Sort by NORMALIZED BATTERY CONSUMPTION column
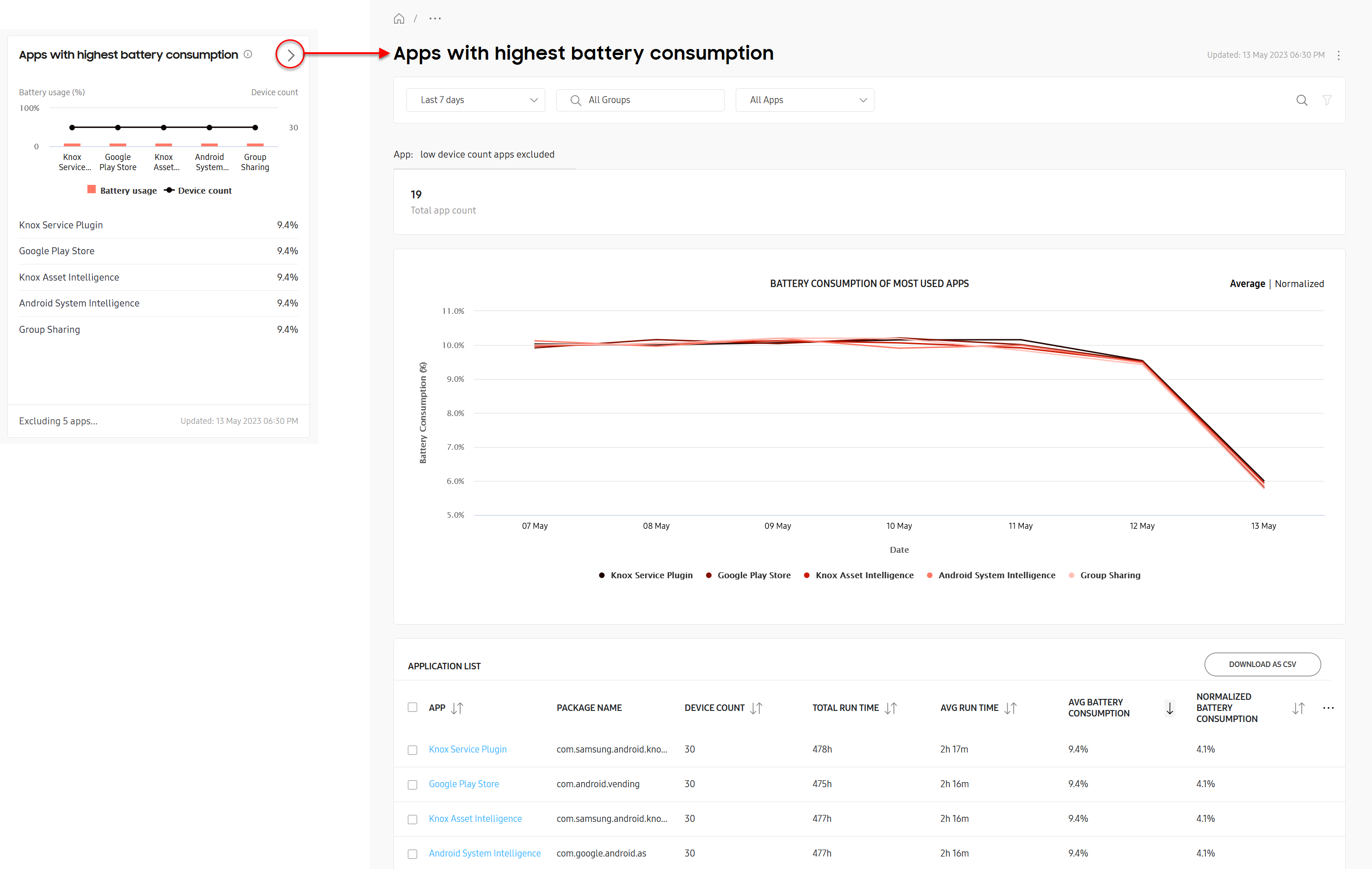 pyautogui.click(x=1298, y=708)
